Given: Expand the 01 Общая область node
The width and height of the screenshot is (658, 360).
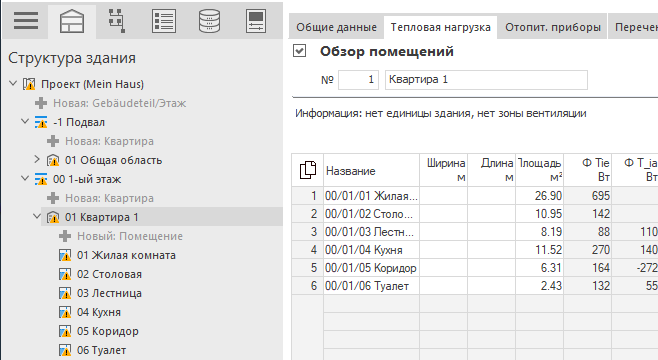Looking at the screenshot, I should click(x=37, y=159).
